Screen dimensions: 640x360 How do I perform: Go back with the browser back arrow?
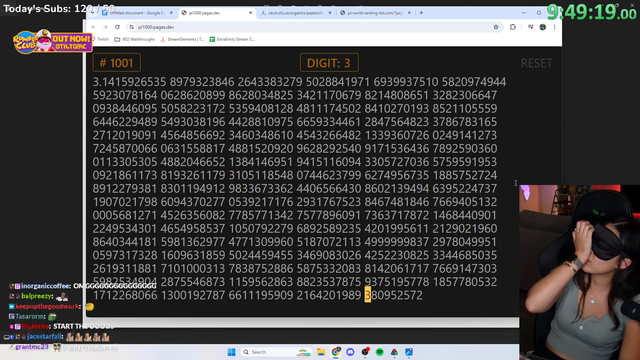pyautogui.click(x=94, y=27)
